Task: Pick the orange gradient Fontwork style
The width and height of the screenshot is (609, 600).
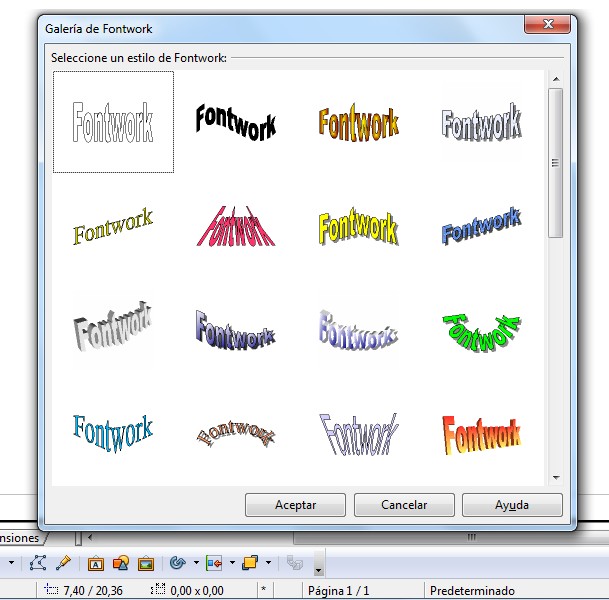Action: (x=358, y=122)
